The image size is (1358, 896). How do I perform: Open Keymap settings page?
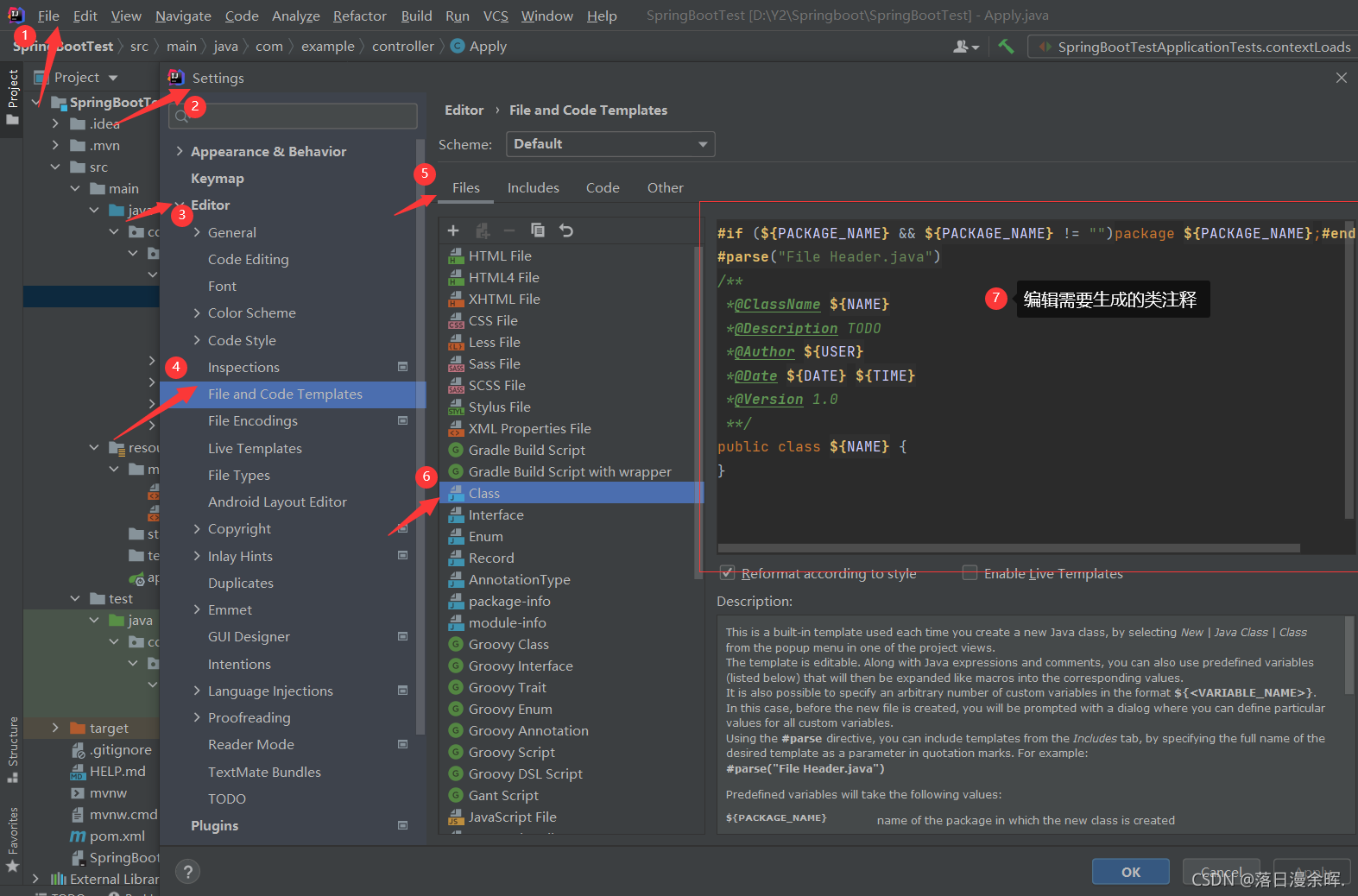(x=217, y=178)
